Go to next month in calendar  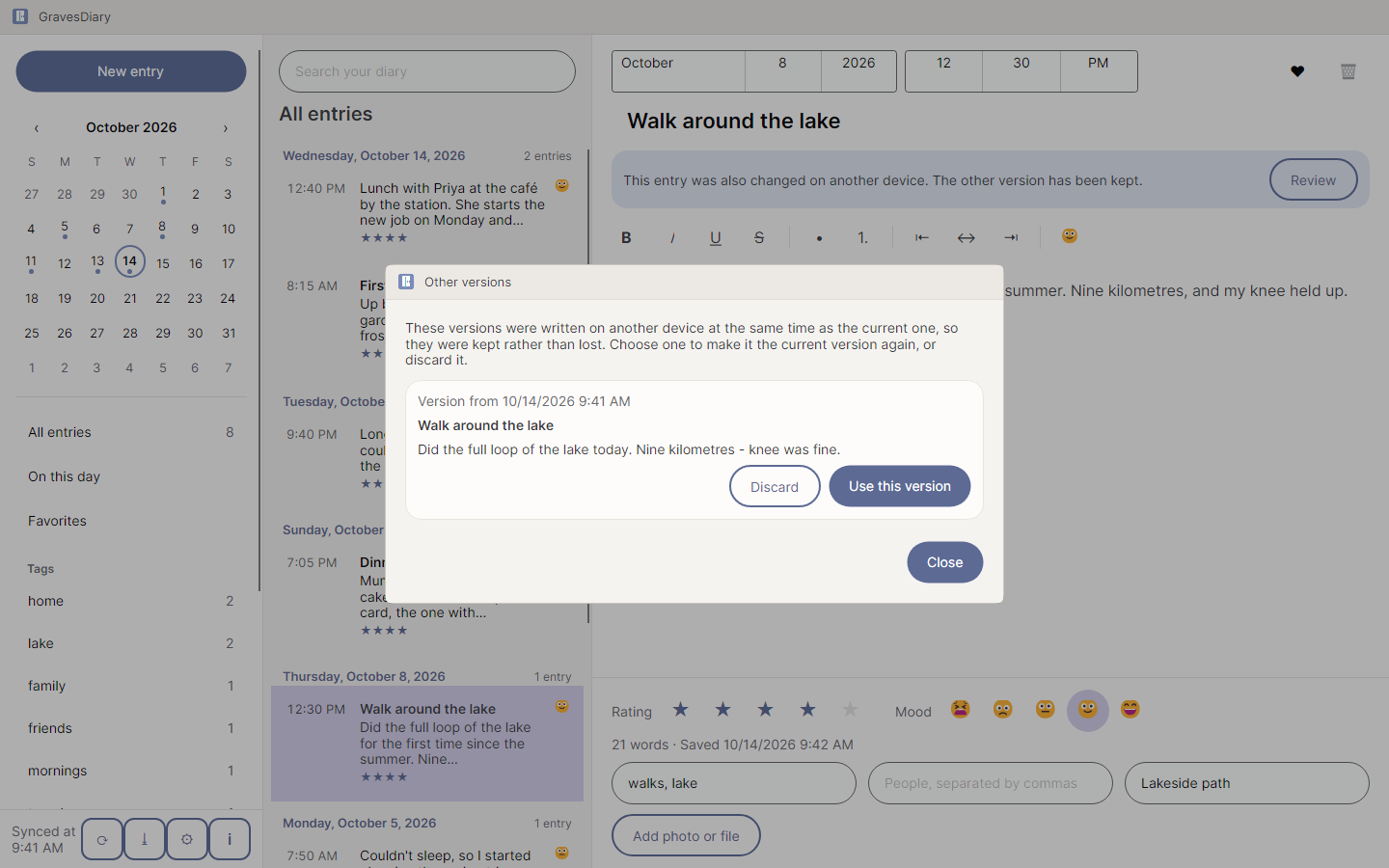(x=226, y=127)
